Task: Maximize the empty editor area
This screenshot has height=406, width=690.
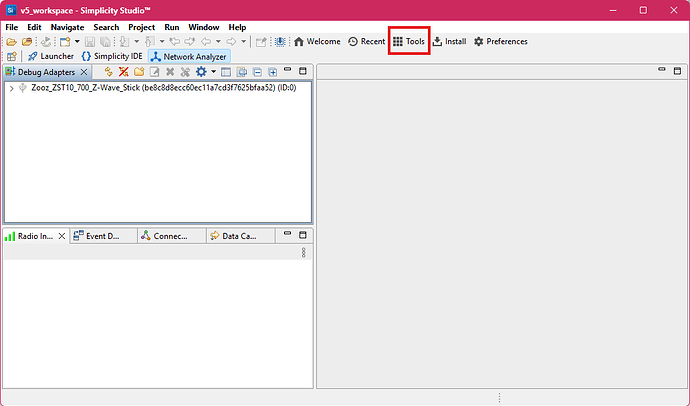Action: (x=677, y=71)
